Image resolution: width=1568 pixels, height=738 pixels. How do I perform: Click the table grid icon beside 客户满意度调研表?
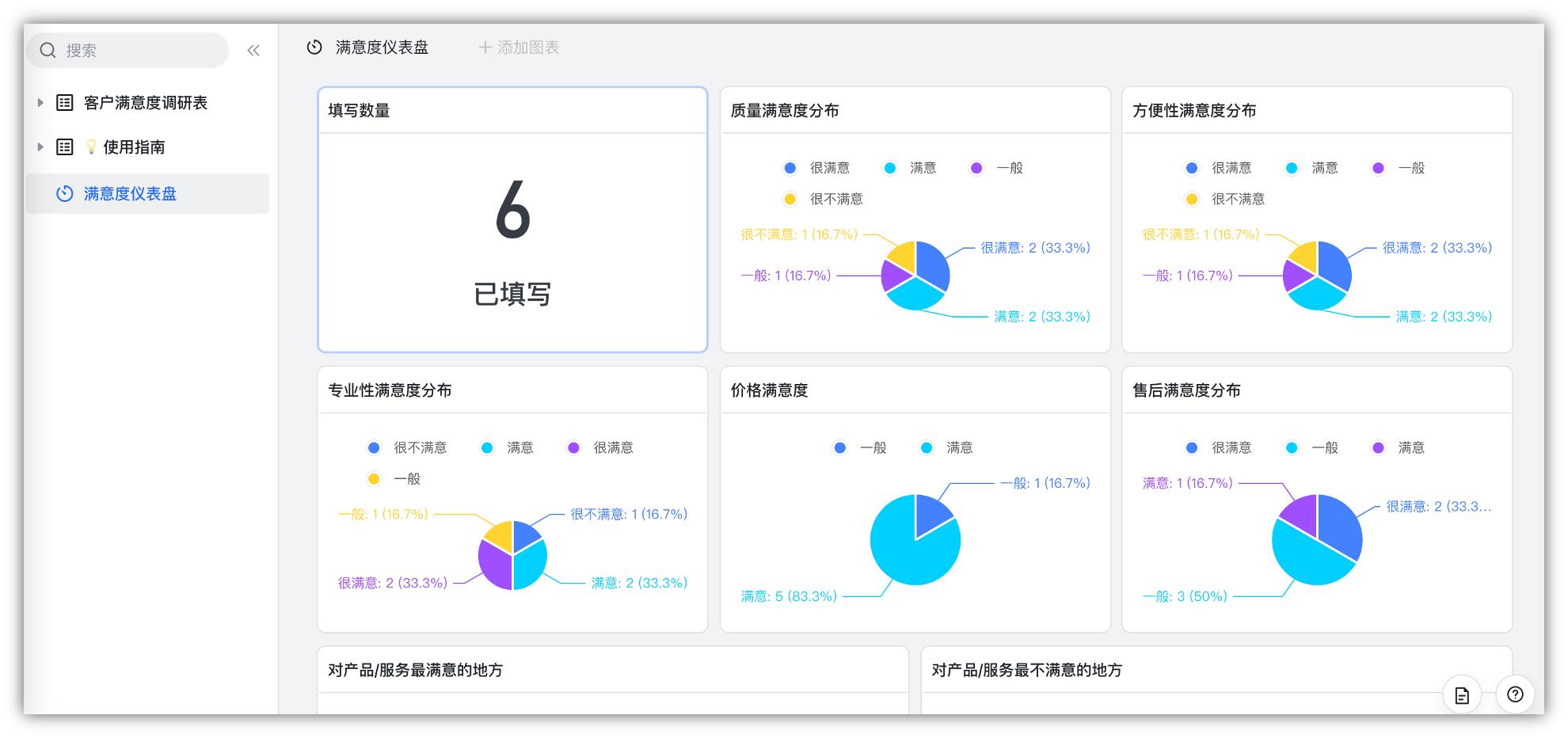click(63, 102)
